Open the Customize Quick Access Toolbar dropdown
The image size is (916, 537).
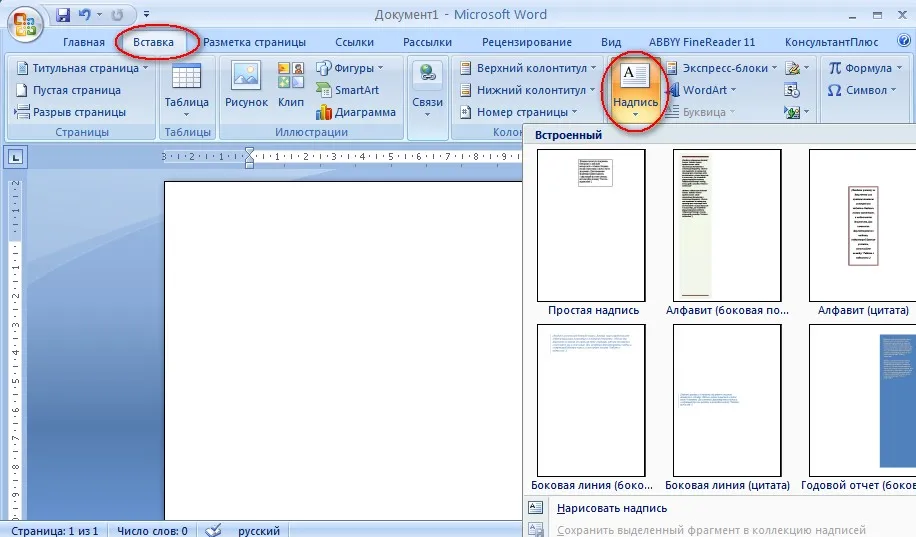point(146,14)
